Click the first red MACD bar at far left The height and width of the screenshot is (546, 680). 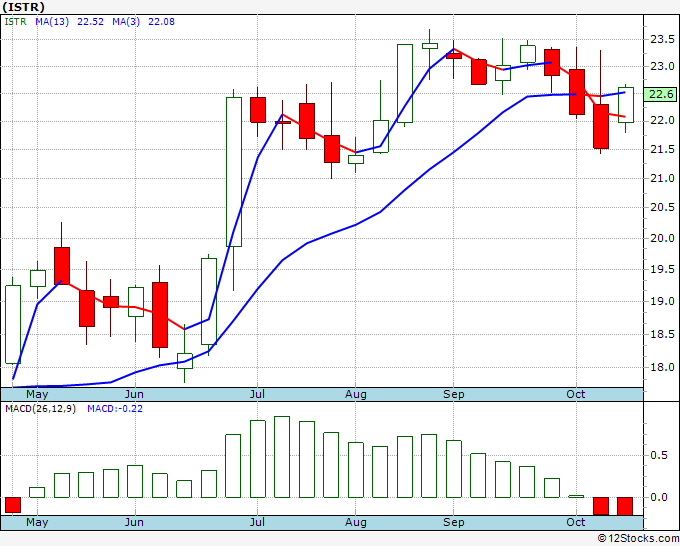13,505
